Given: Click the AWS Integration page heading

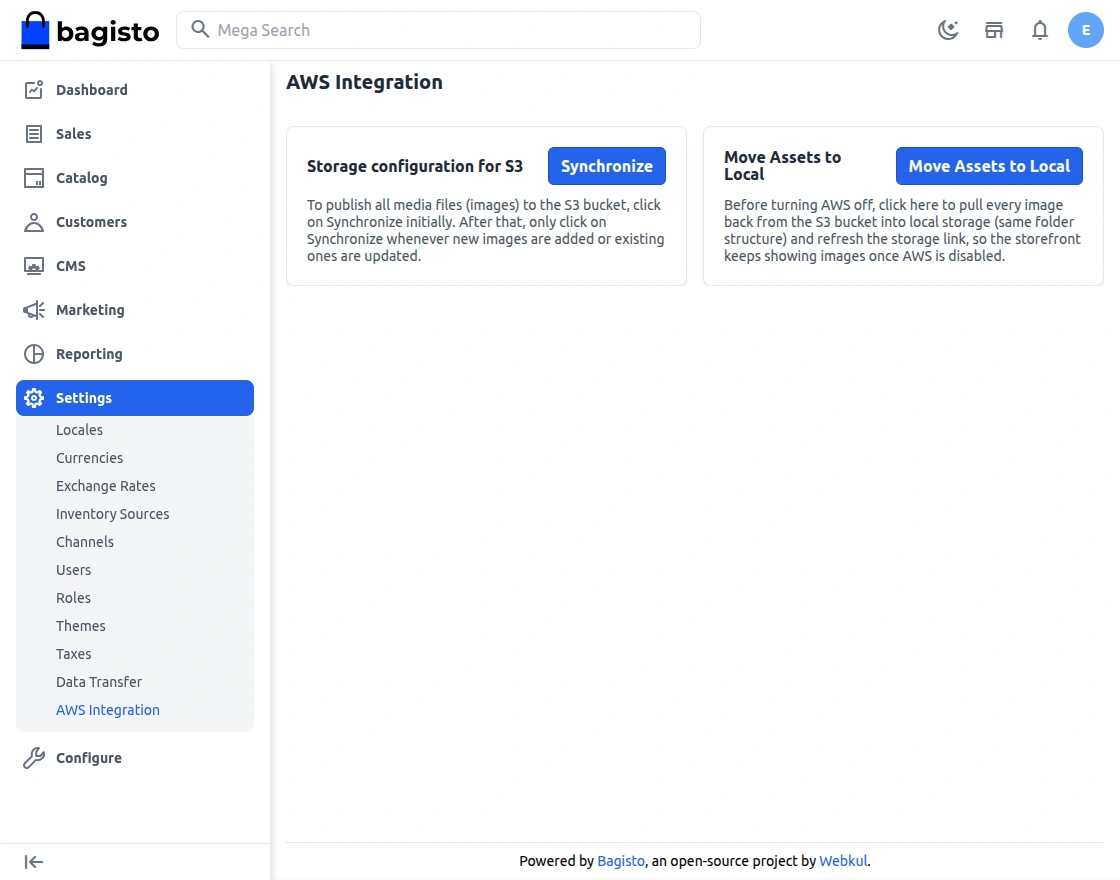Looking at the screenshot, I should point(364,82).
